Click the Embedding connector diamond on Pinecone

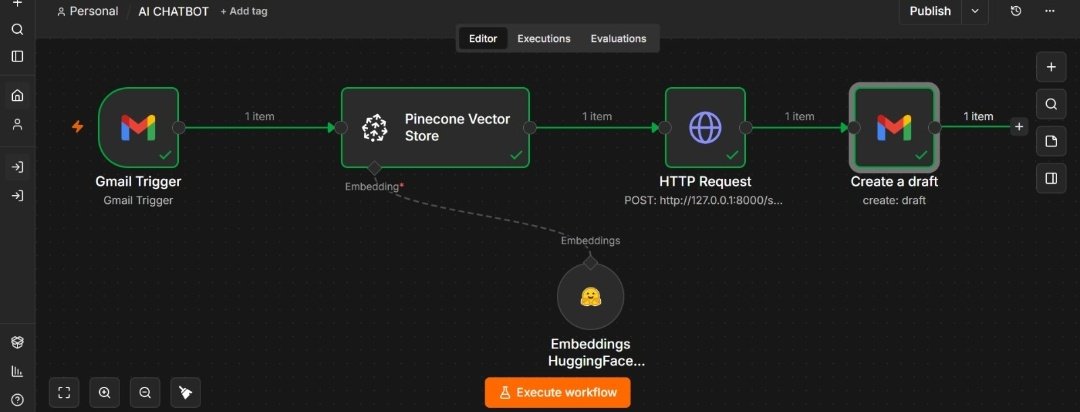[374, 167]
